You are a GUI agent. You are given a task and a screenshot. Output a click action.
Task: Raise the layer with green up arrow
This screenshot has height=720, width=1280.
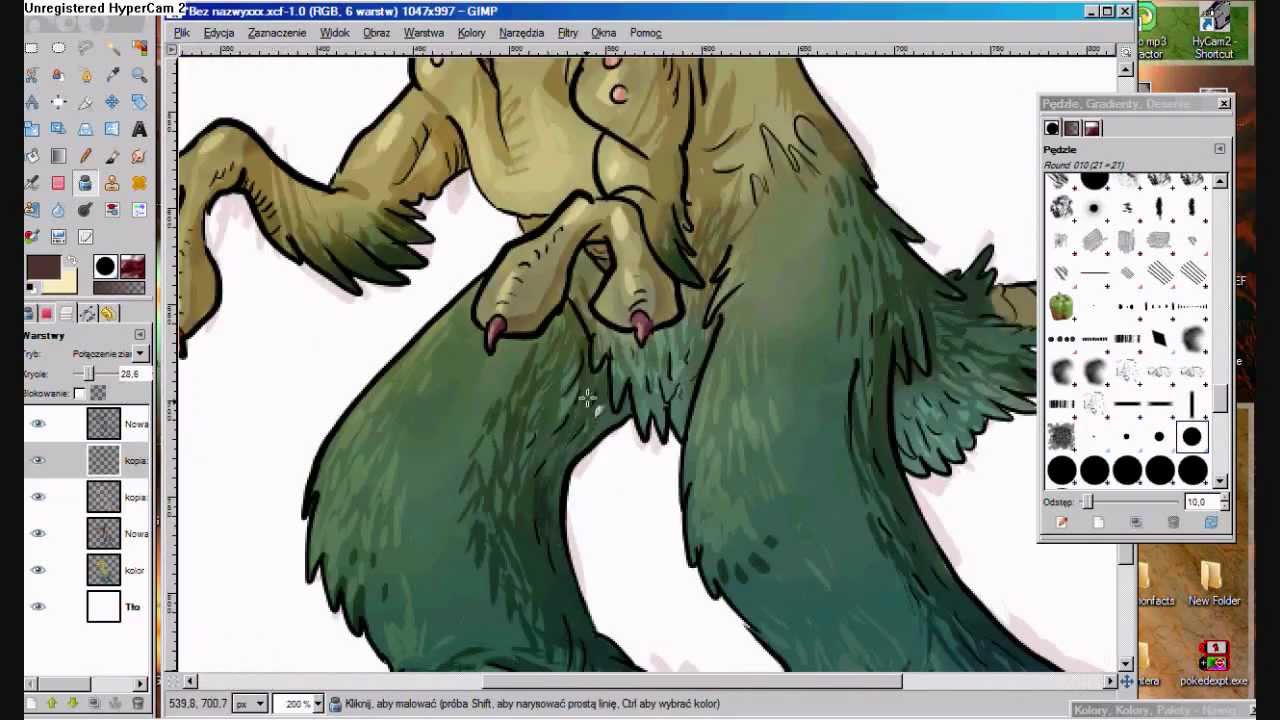pyautogui.click(x=52, y=703)
